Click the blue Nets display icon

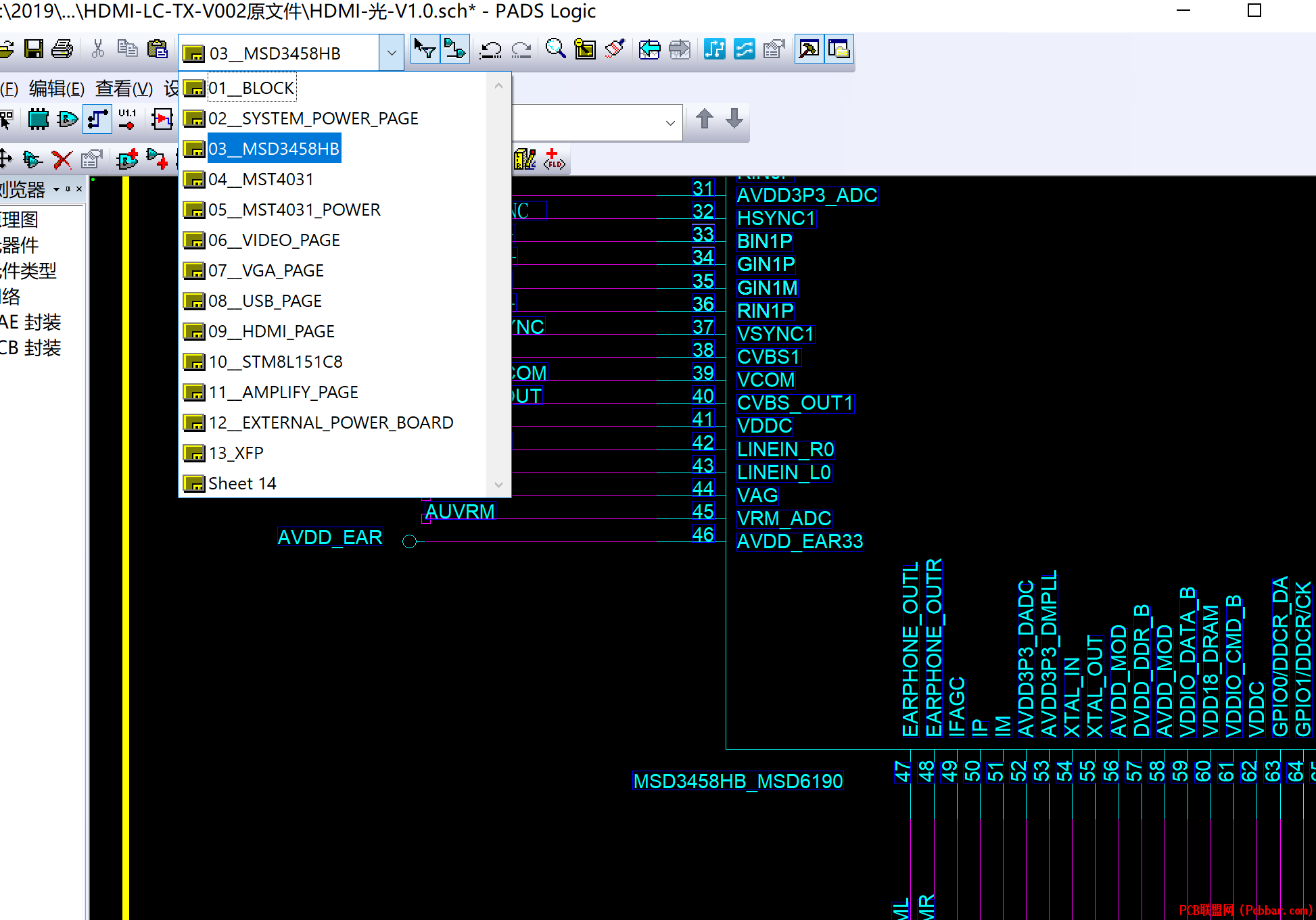pyautogui.click(x=714, y=49)
